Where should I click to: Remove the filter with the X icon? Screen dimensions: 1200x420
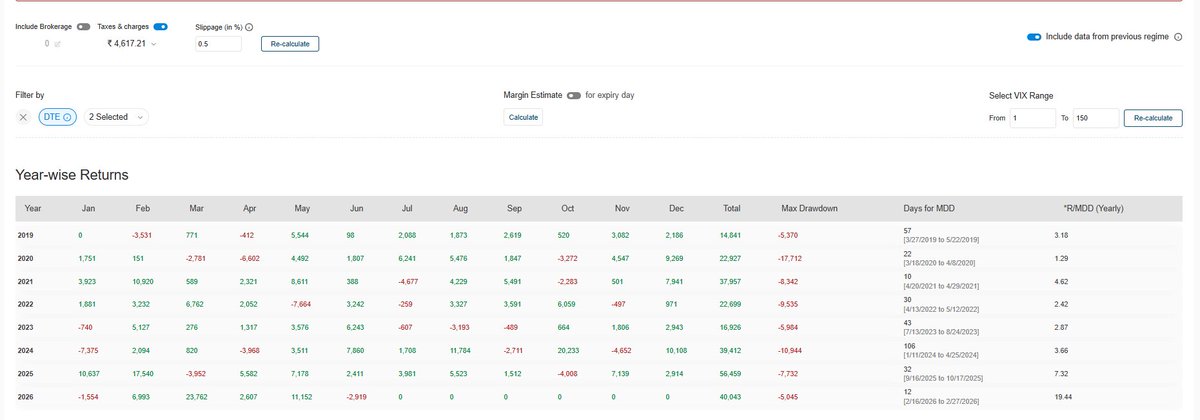(24, 117)
